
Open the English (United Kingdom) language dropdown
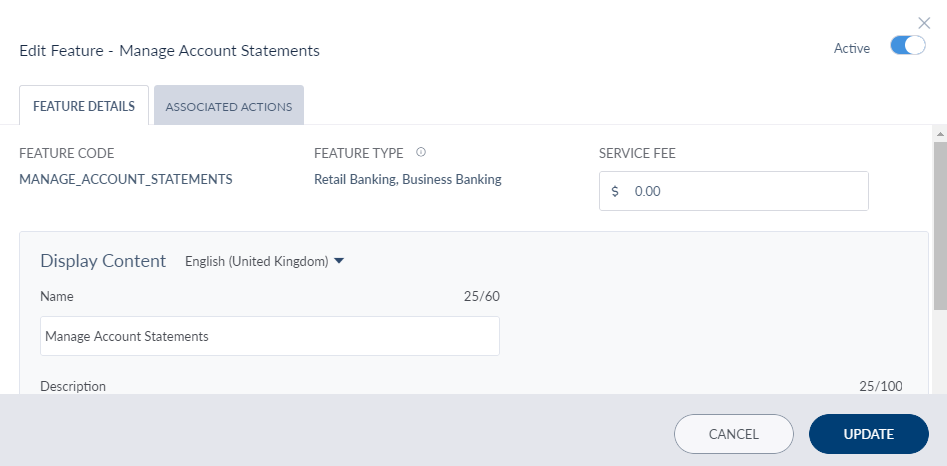point(265,261)
